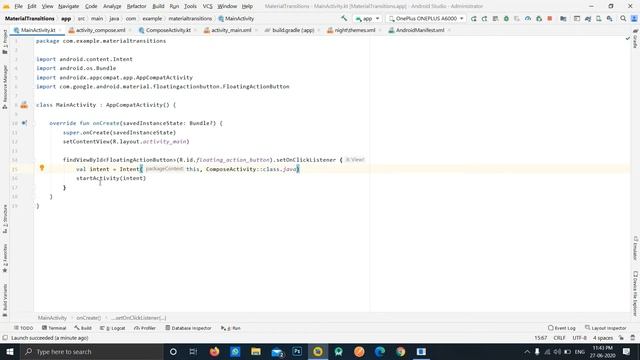Click the MaterialTransitions breadcrumb in navigation bar
Screen dimensions: 640x360
pos(29,18)
